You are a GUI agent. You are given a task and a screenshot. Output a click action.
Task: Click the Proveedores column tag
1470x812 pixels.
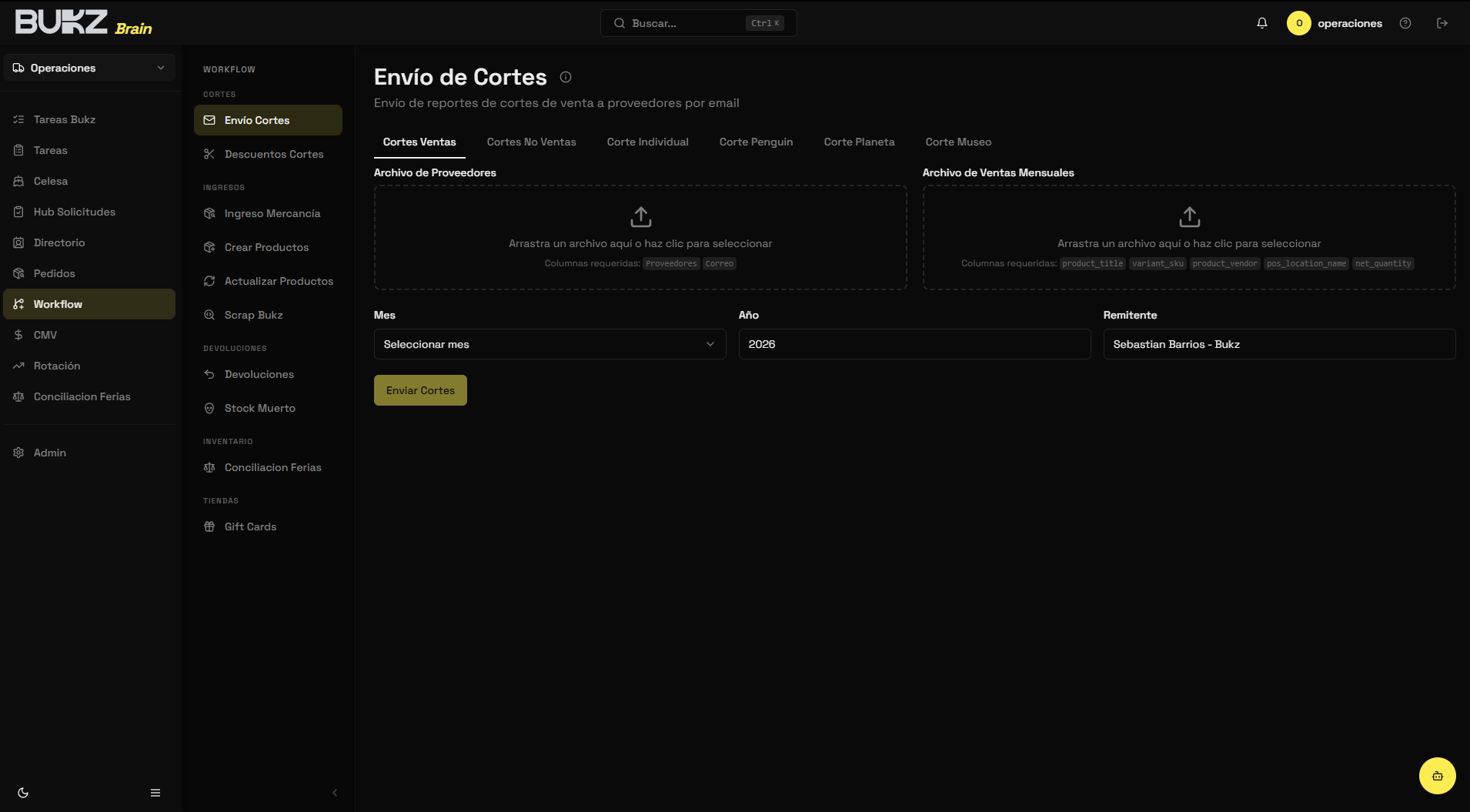pyautogui.click(x=671, y=263)
